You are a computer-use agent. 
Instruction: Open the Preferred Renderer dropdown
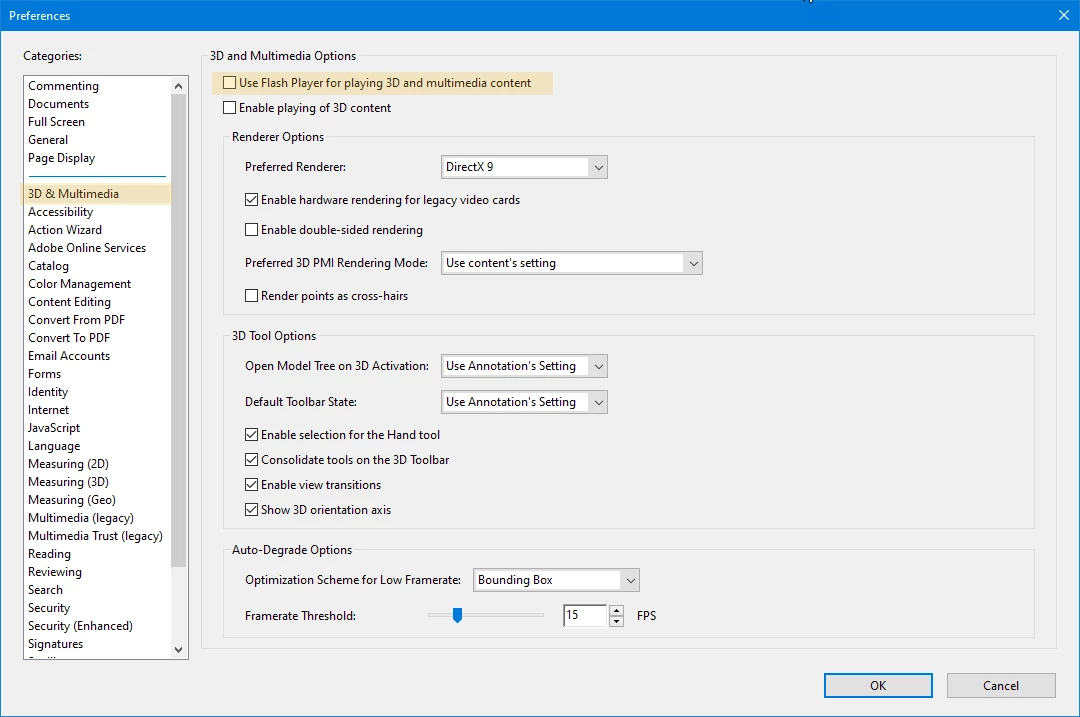pos(598,167)
